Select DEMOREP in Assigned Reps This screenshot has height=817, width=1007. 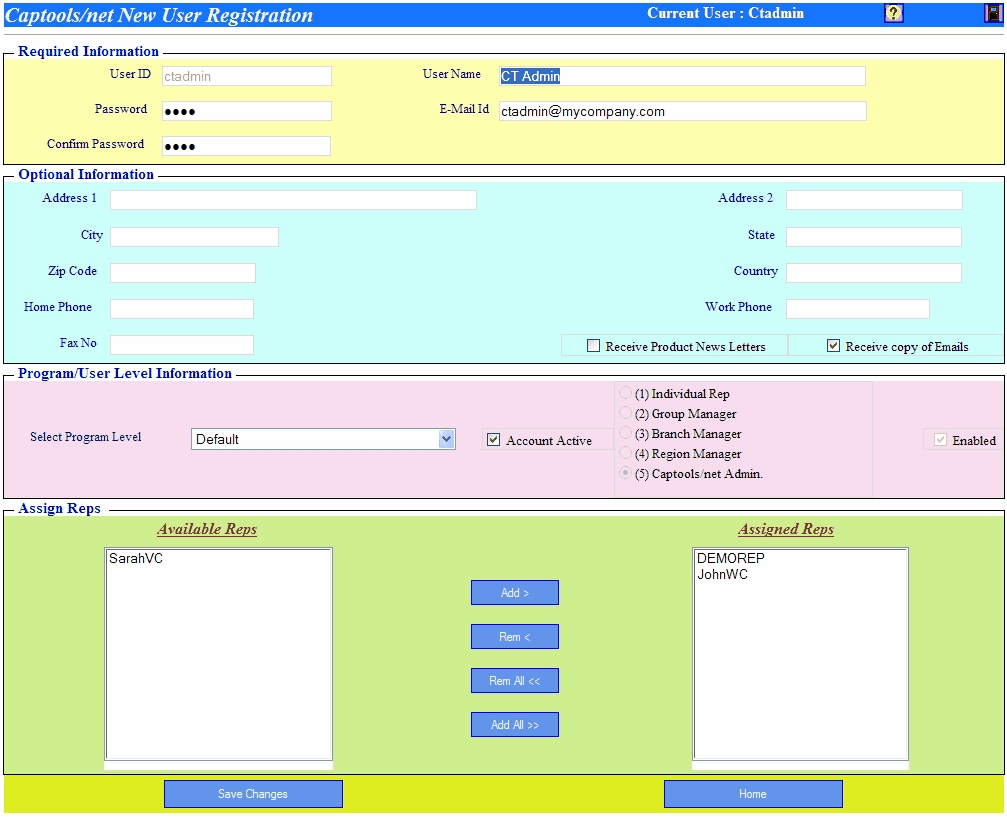coord(730,558)
